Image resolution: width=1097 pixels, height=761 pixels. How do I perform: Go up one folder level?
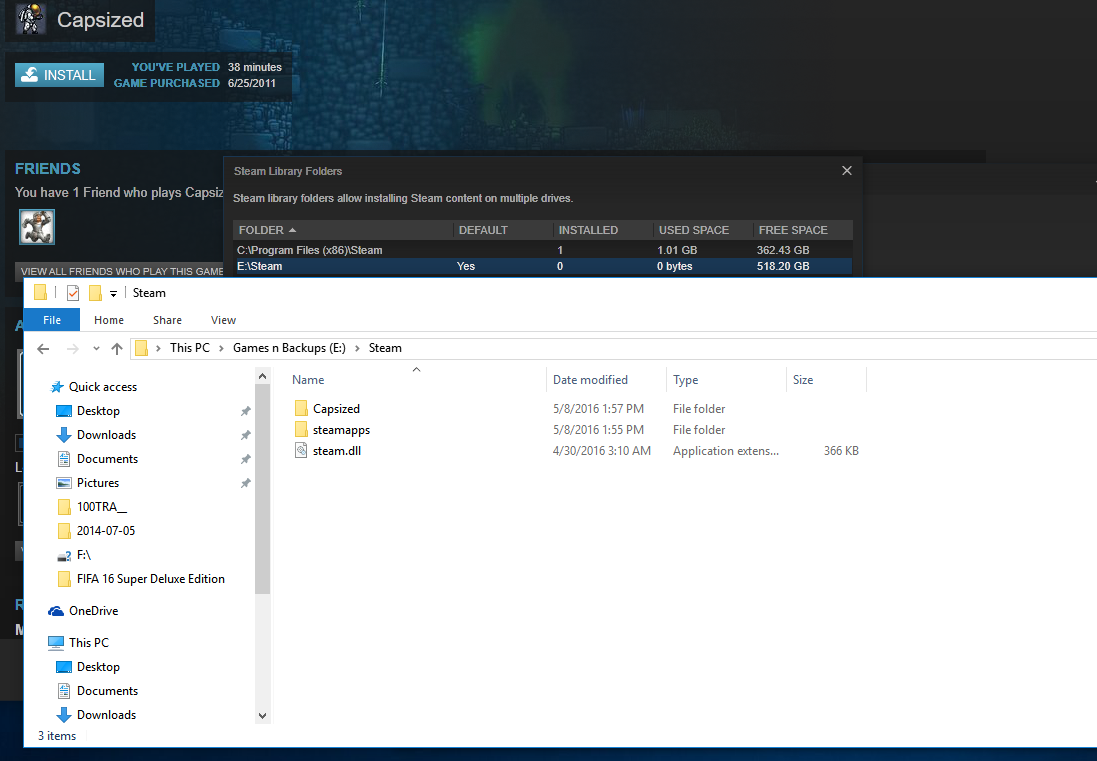click(x=117, y=348)
